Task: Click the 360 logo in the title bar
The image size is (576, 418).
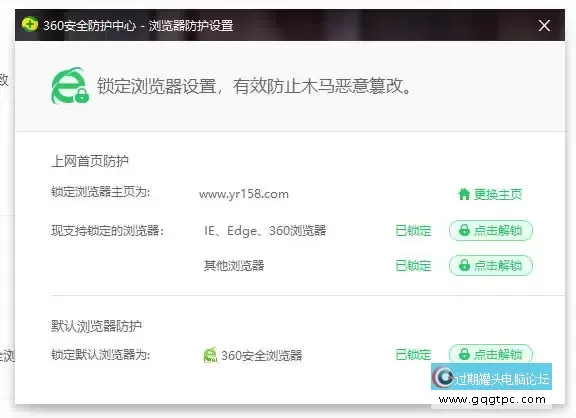Action: (x=29, y=25)
